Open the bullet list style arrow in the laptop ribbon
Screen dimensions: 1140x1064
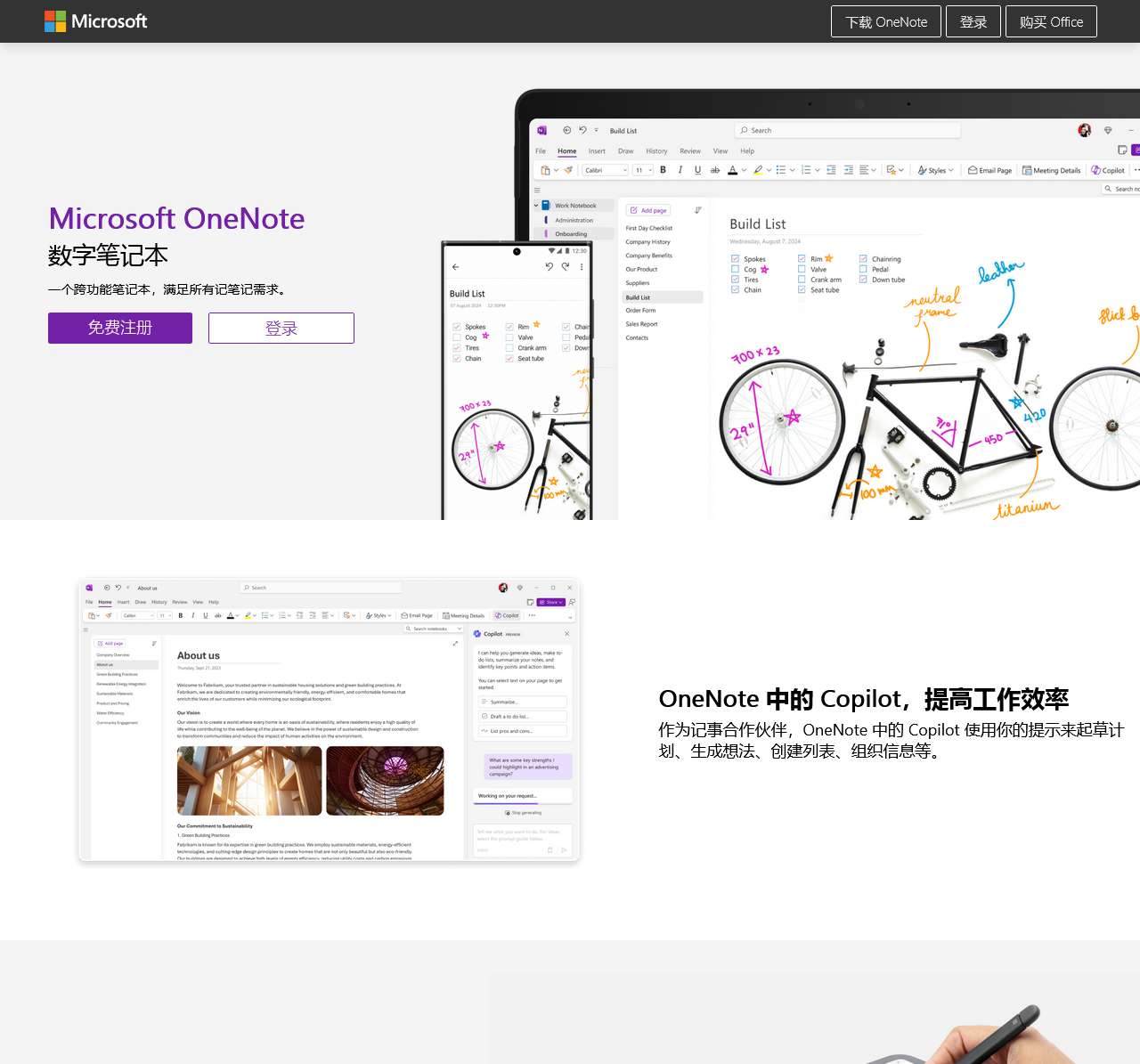(793, 170)
